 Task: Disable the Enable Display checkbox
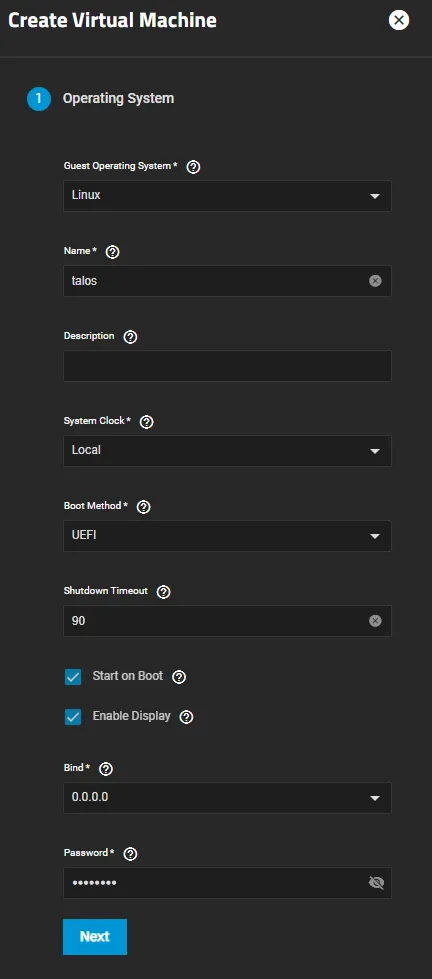(x=73, y=717)
